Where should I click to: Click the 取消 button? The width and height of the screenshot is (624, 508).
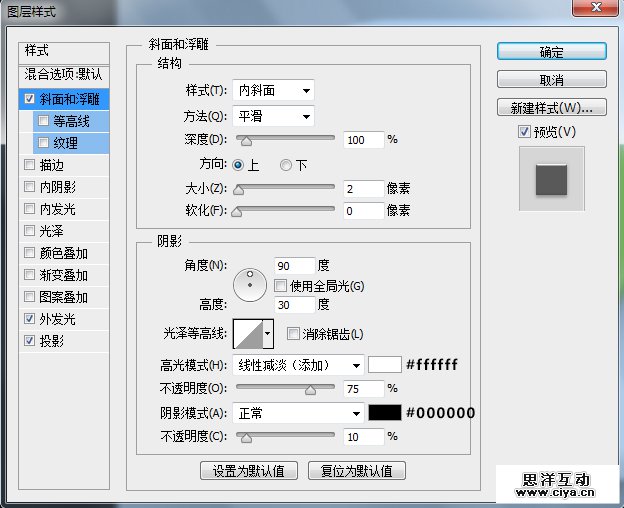(552, 80)
